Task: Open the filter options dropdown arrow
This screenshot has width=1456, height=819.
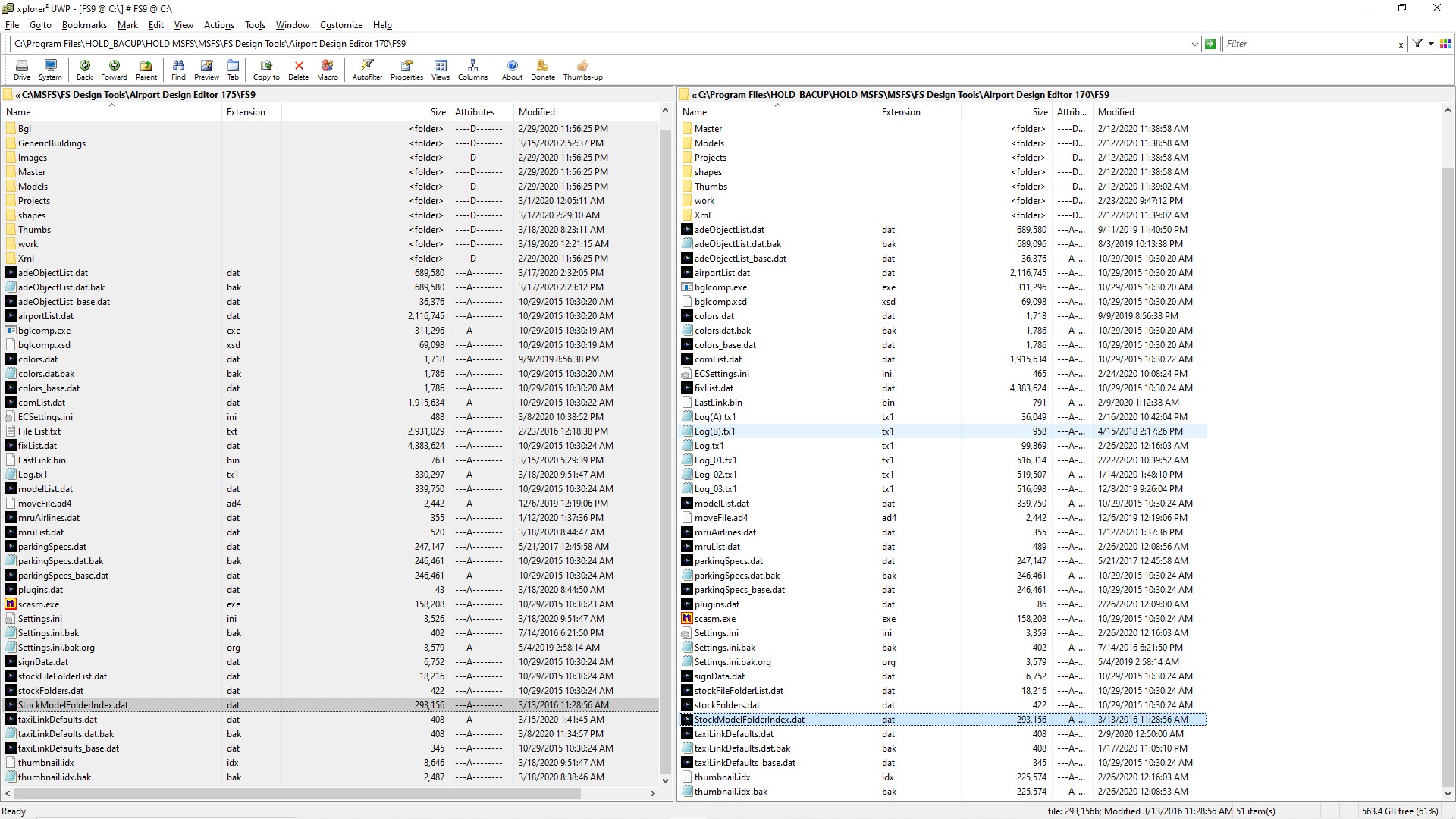Action: 1431,44
